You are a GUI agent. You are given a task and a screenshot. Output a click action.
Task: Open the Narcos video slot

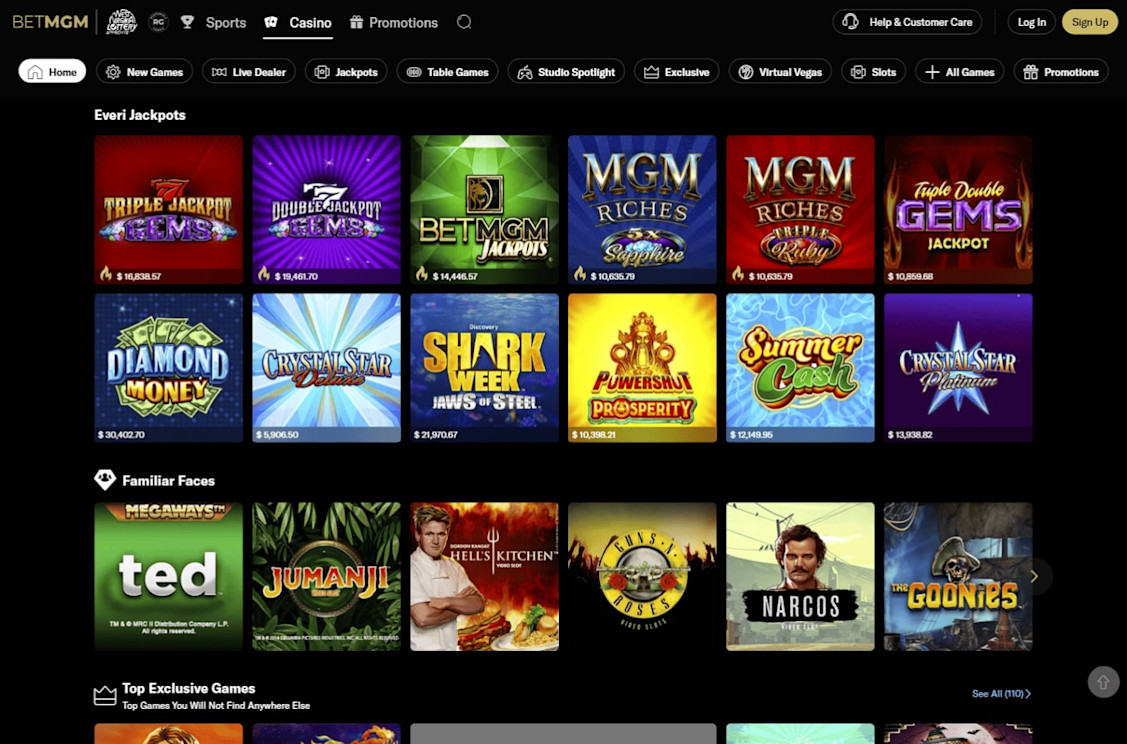click(800, 577)
